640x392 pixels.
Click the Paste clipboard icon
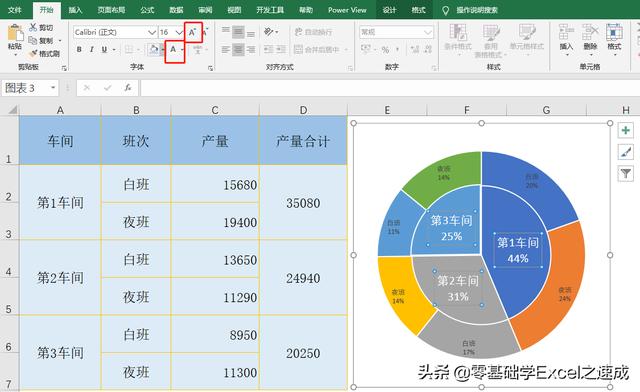(x=15, y=33)
